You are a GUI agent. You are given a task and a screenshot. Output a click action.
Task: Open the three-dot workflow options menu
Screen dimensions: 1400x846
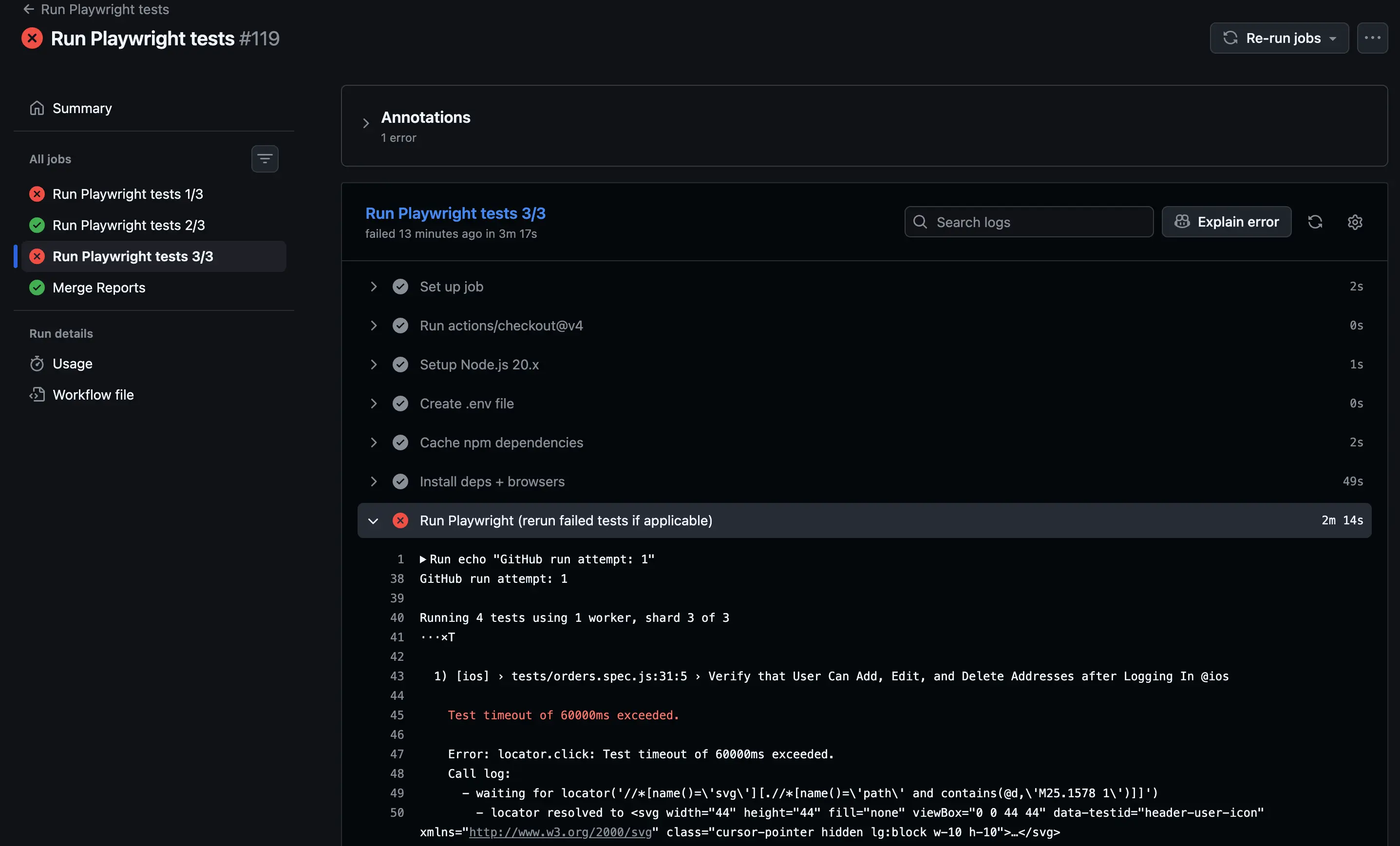(x=1372, y=38)
